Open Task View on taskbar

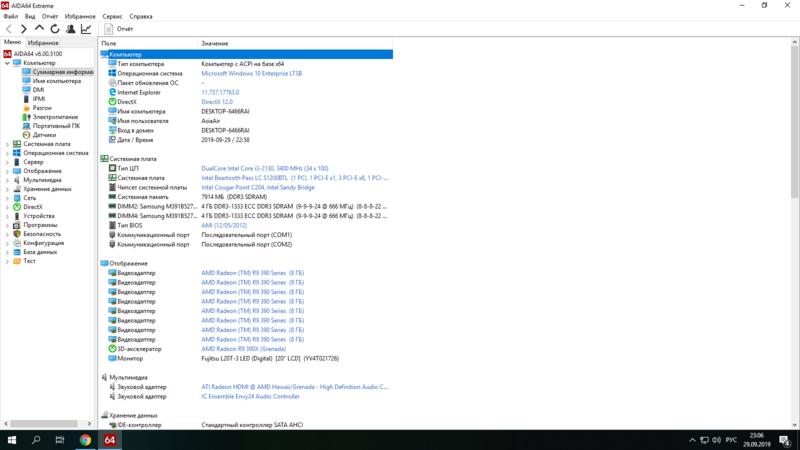(x=60, y=440)
